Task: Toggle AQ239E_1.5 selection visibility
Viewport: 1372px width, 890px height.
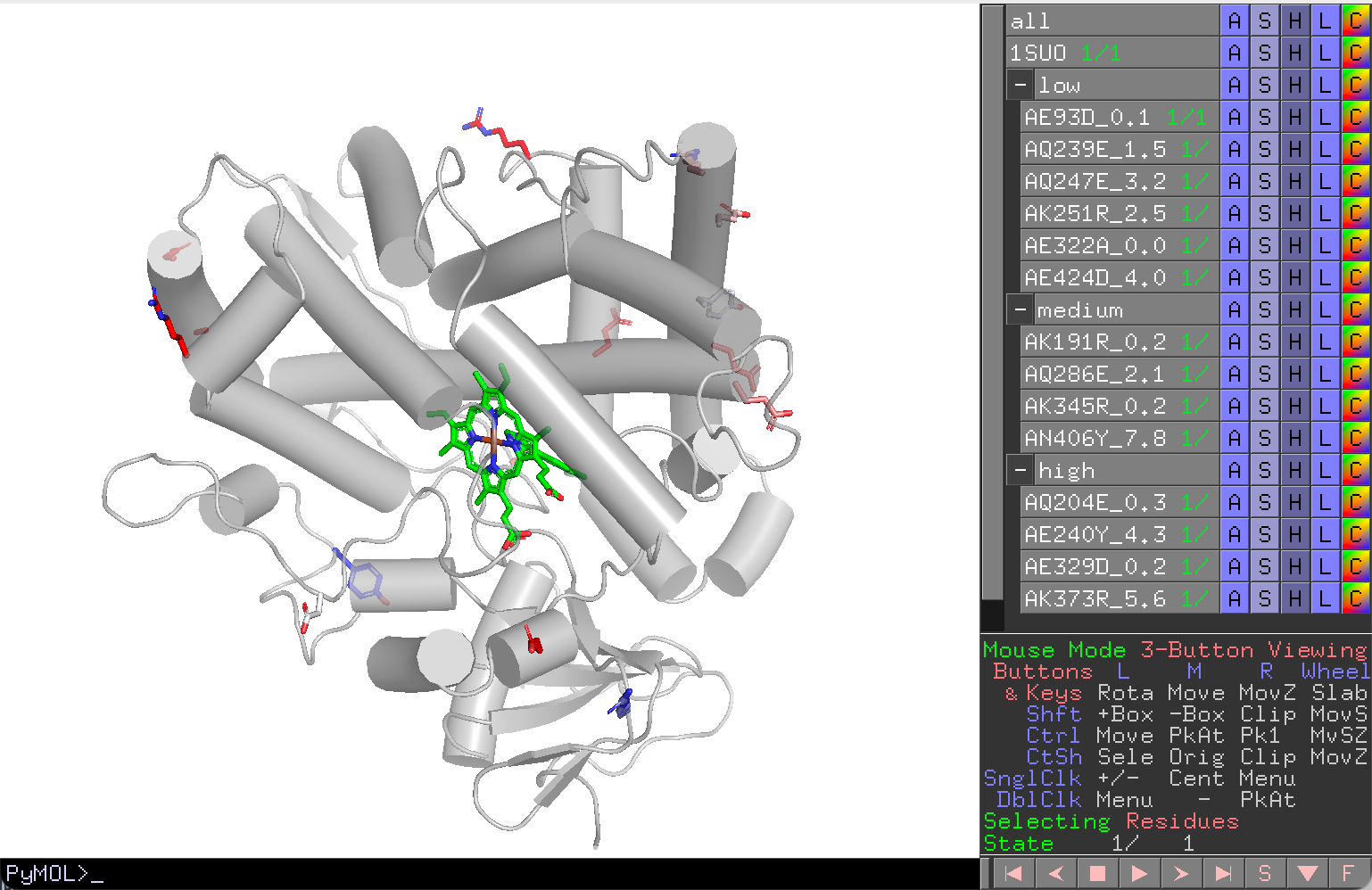Action: (1120, 149)
